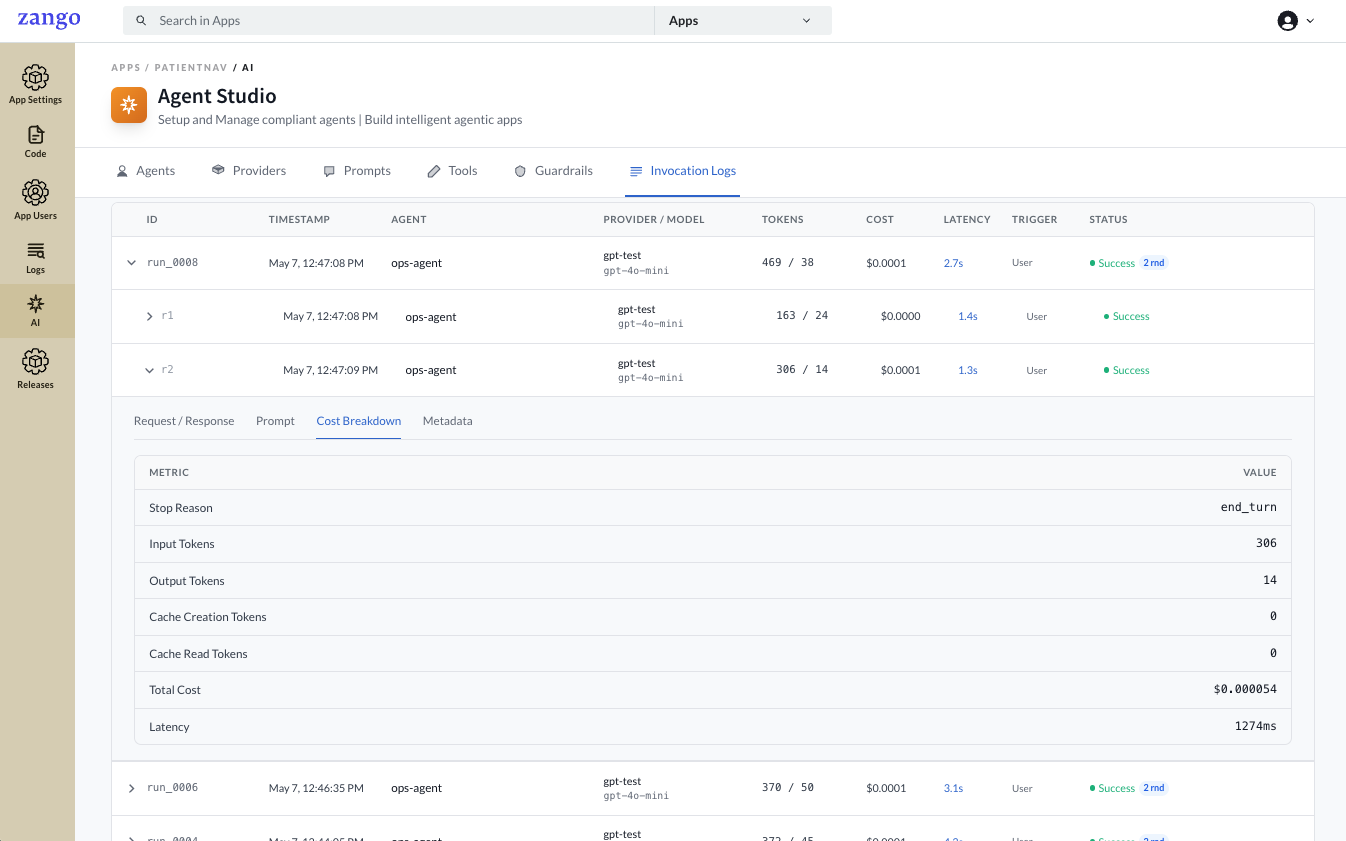Click the TIMESTAMP column header

click(299, 220)
